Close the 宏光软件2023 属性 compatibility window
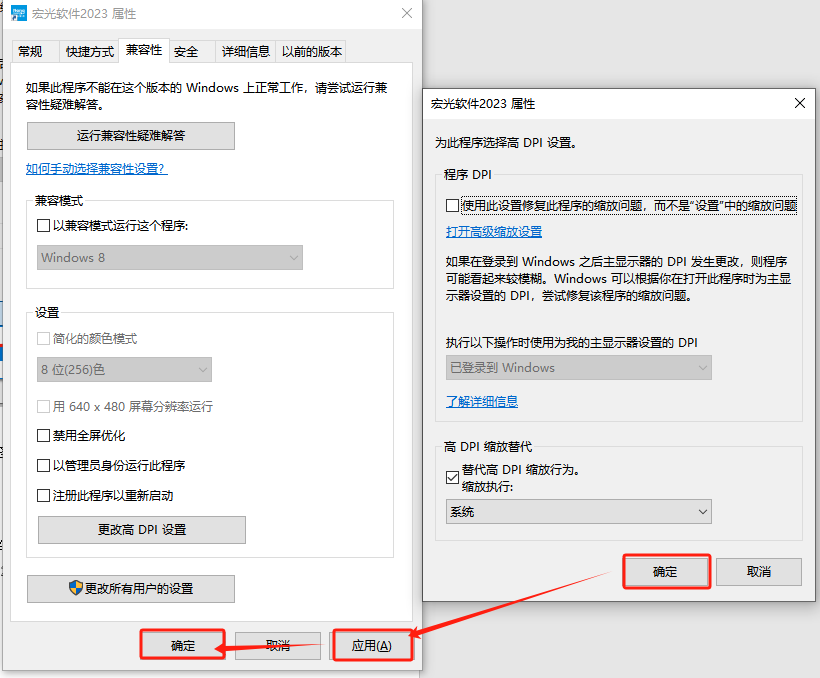Viewport: 820px width, 678px height. 407,13
